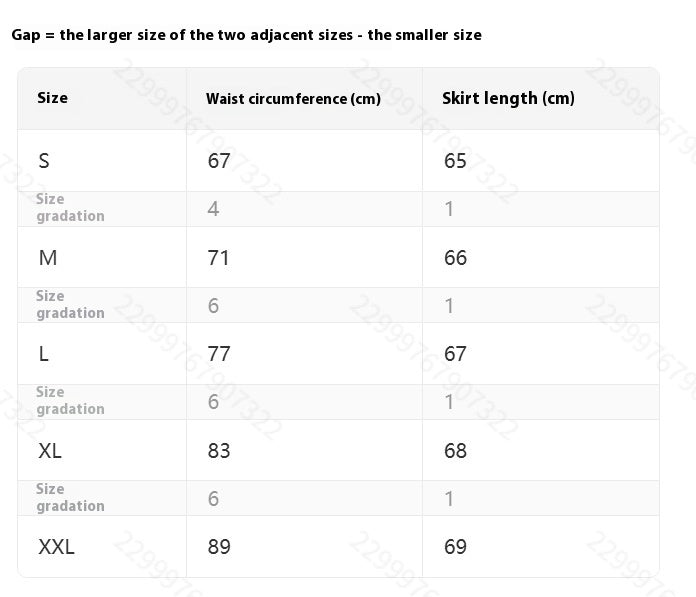Image resolution: width=696 pixels, height=597 pixels.
Task: Click waist value 77 for size L
Action: [x=219, y=354]
